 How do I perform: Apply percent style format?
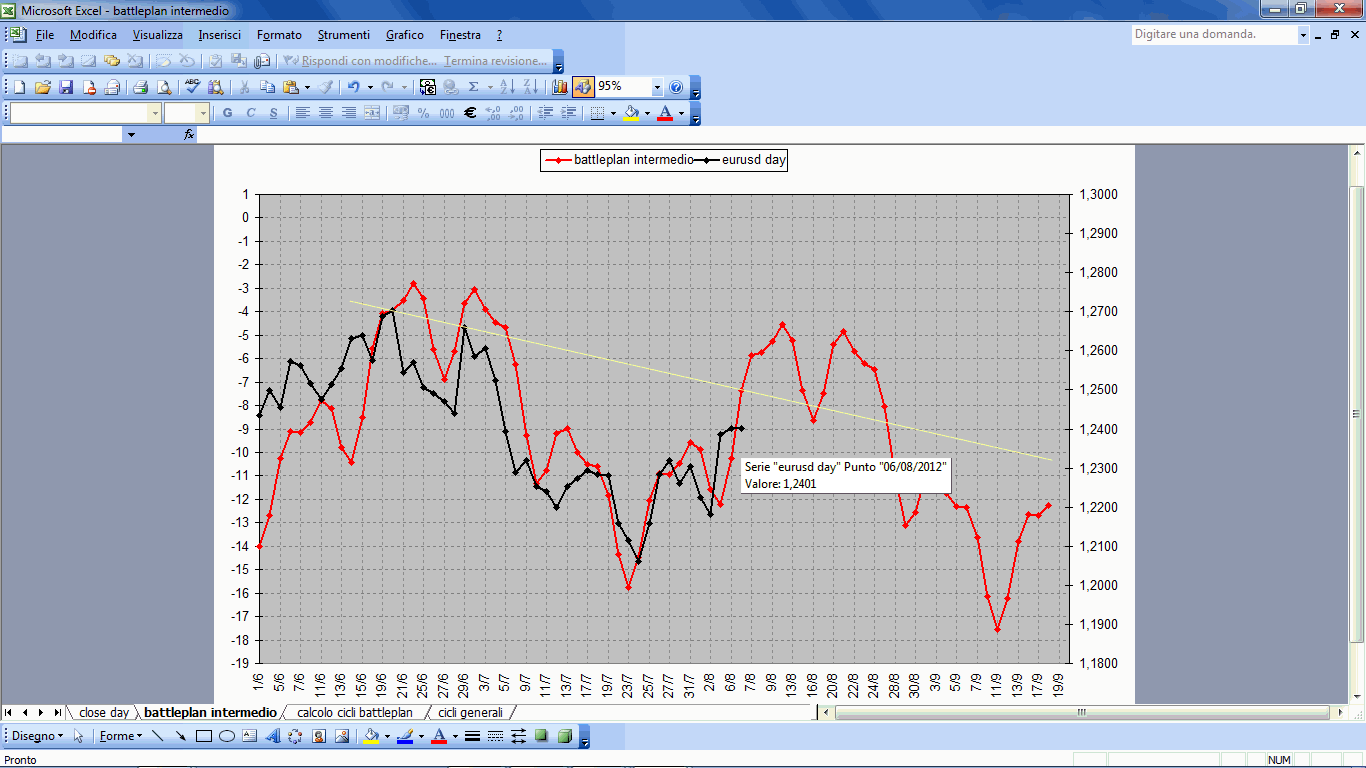coord(424,113)
